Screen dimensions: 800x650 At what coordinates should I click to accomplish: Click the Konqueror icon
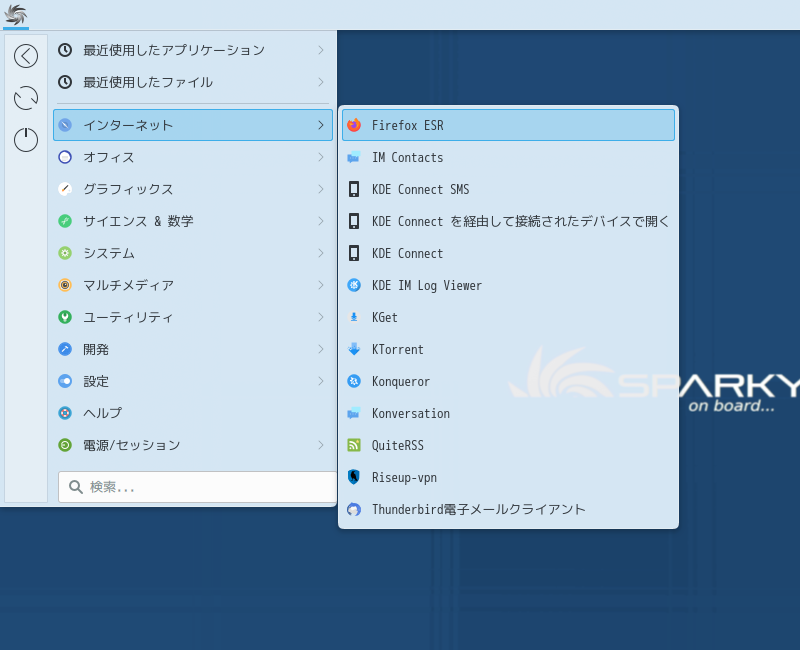tap(354, 381)
